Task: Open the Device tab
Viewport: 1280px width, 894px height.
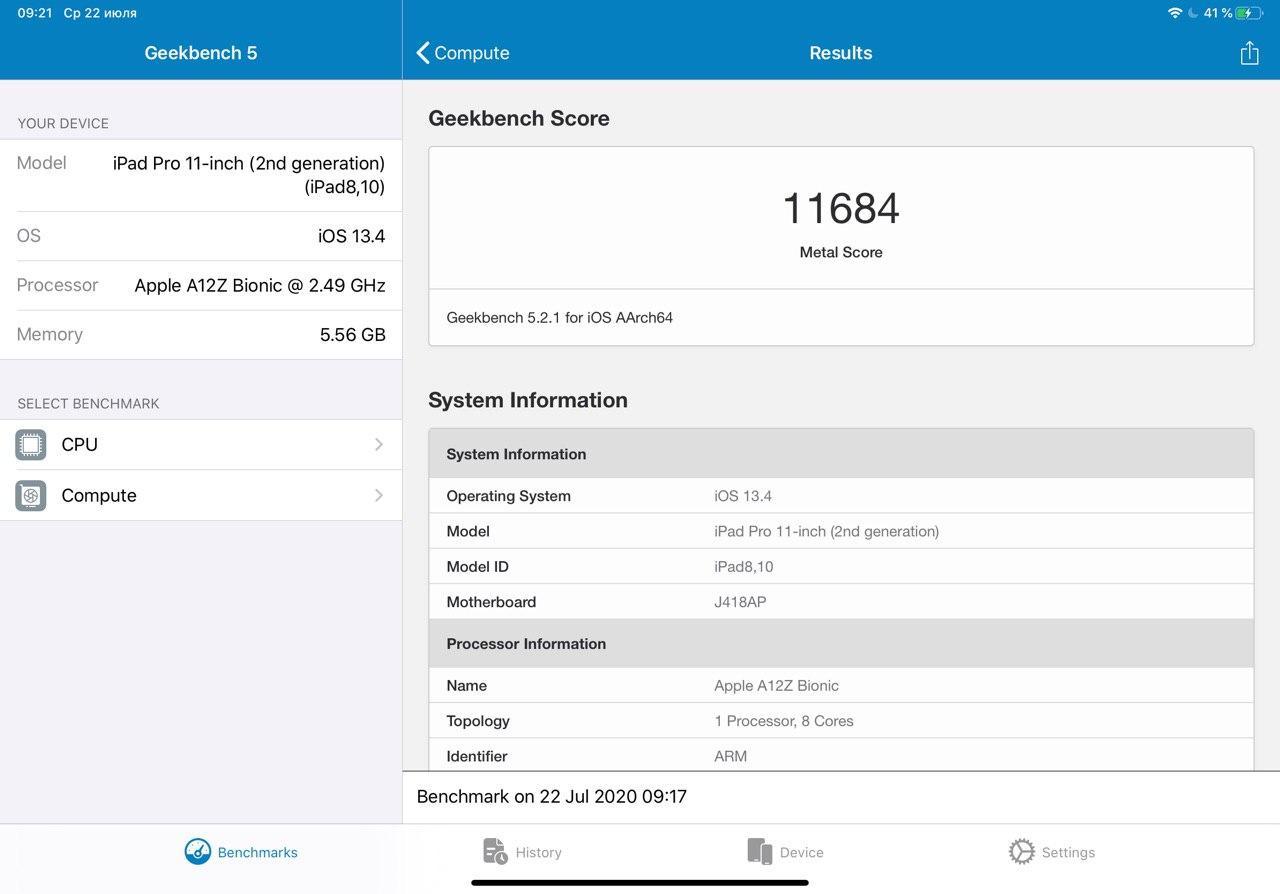Action: click(x=786, y=852)
